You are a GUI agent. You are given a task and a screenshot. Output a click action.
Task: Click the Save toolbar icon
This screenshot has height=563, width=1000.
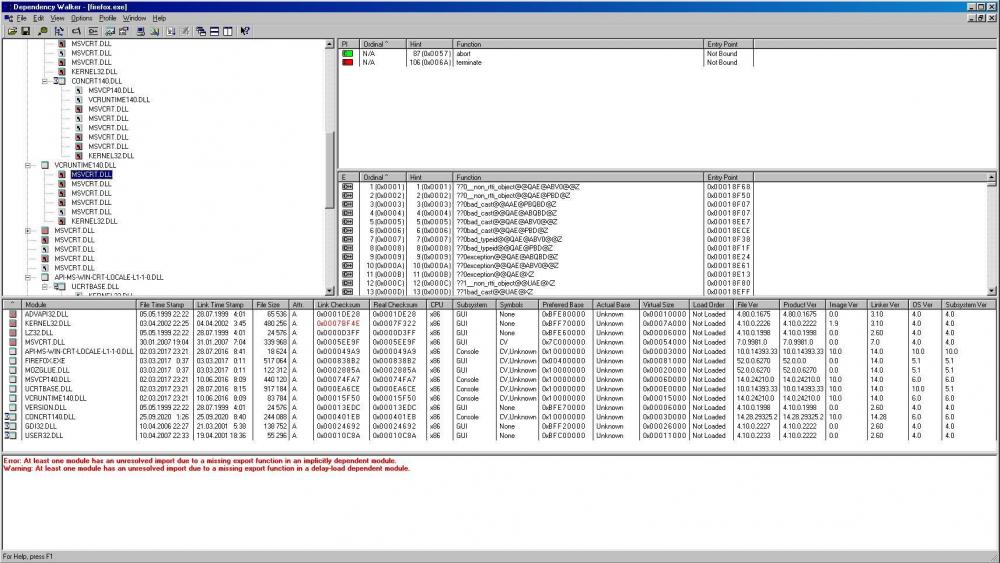point(25,31)
